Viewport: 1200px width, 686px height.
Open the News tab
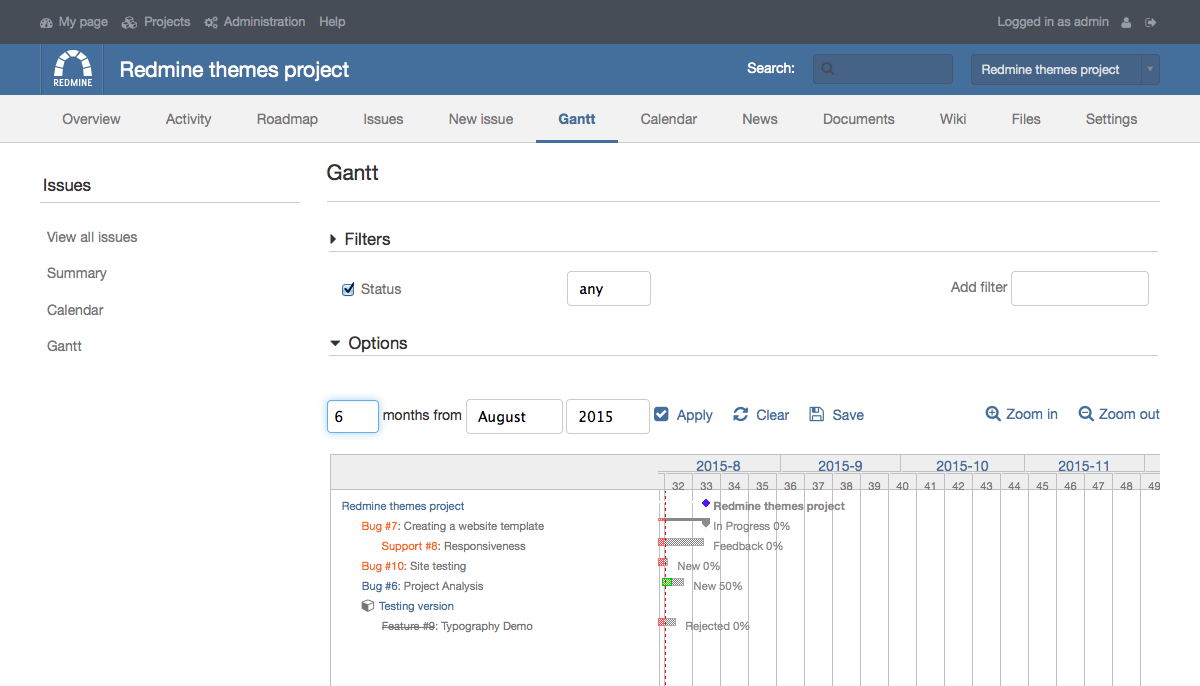coord(760,119)
